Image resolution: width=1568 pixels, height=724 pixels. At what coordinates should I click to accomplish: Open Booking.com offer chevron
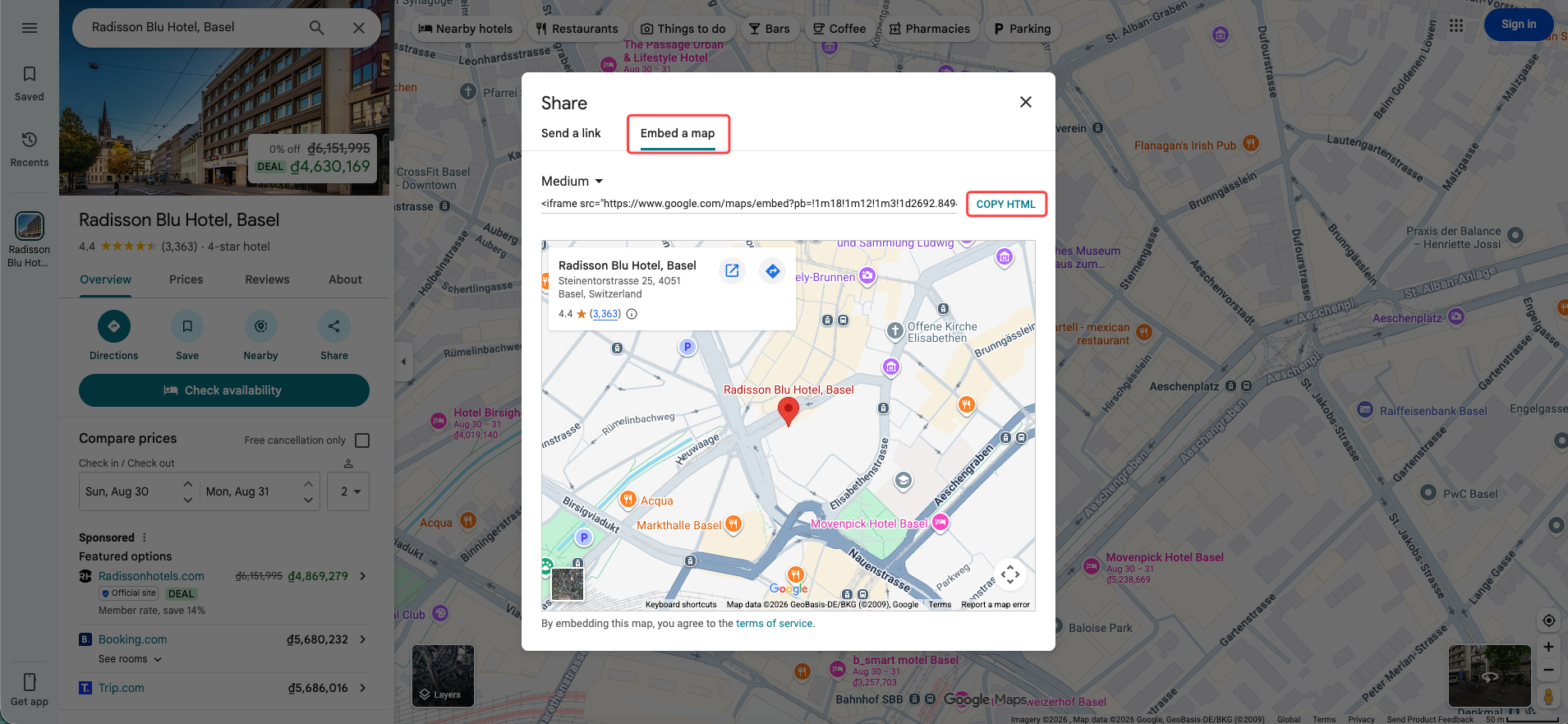pos(363,639)
